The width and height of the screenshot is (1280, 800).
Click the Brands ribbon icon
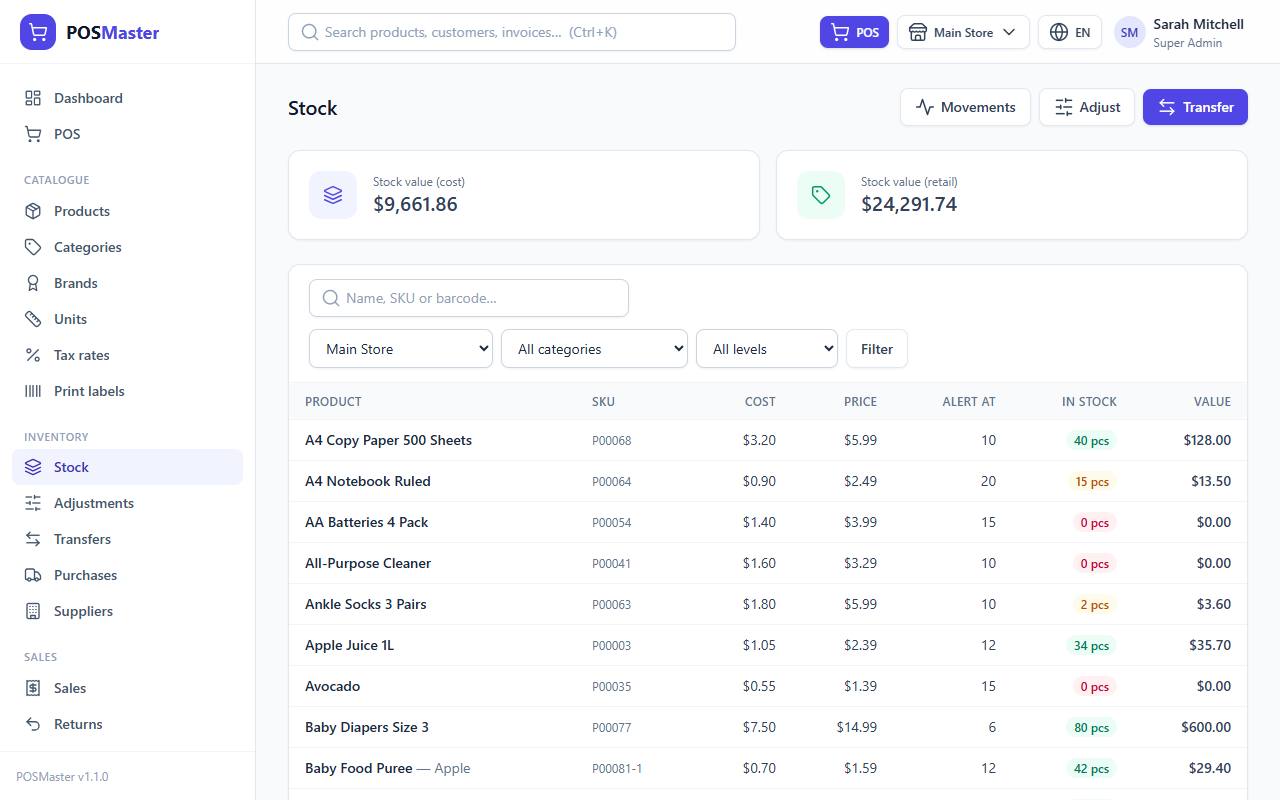(33, 283)
